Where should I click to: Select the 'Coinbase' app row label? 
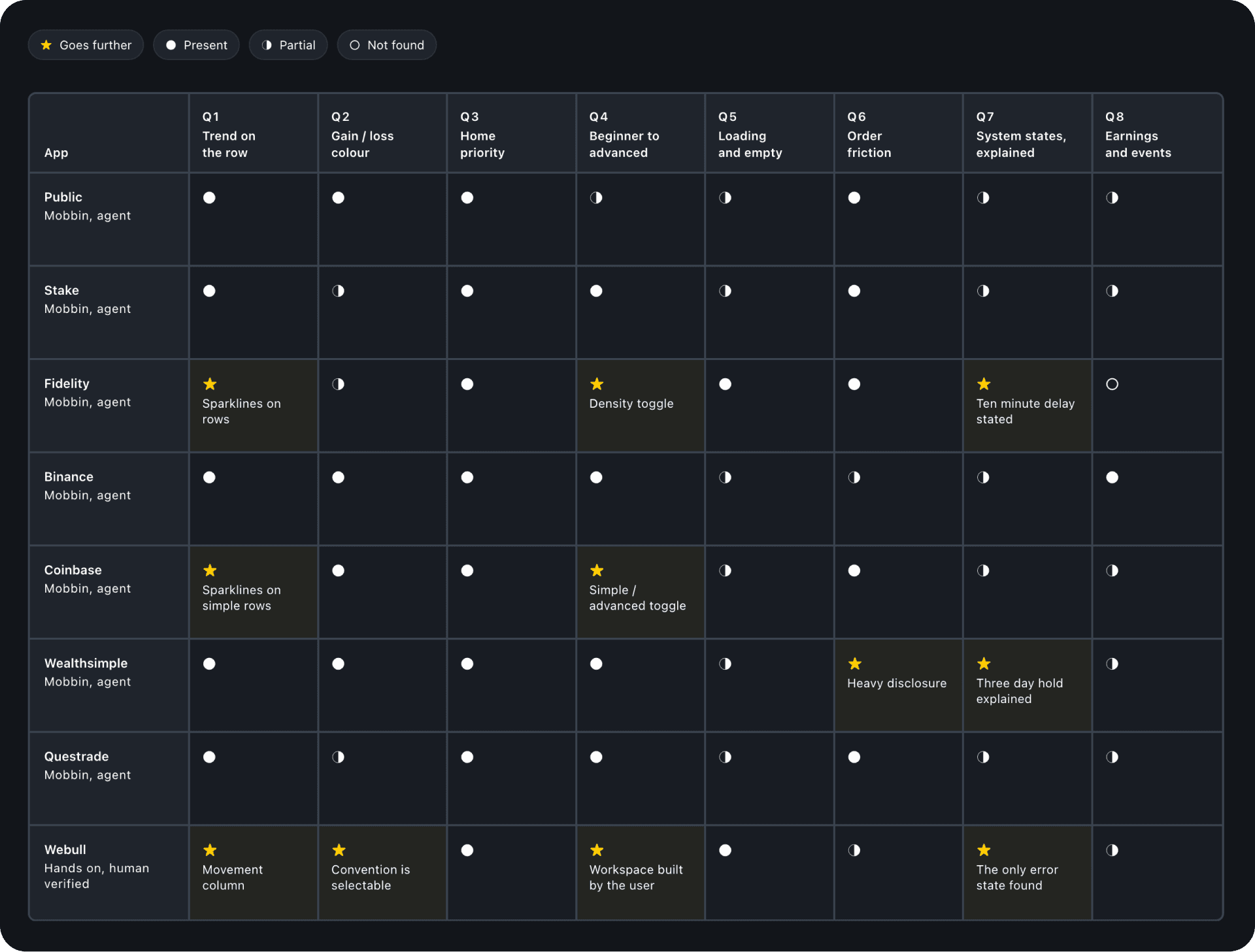point(73,570)
